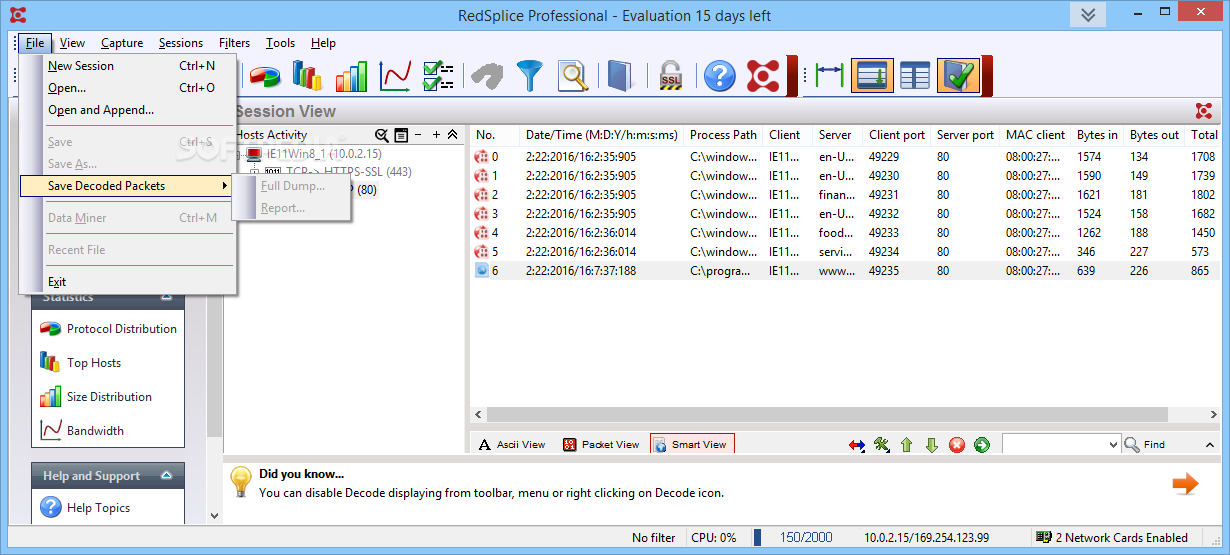
Task: Open the Filters menu
Action: pos(235,43)
